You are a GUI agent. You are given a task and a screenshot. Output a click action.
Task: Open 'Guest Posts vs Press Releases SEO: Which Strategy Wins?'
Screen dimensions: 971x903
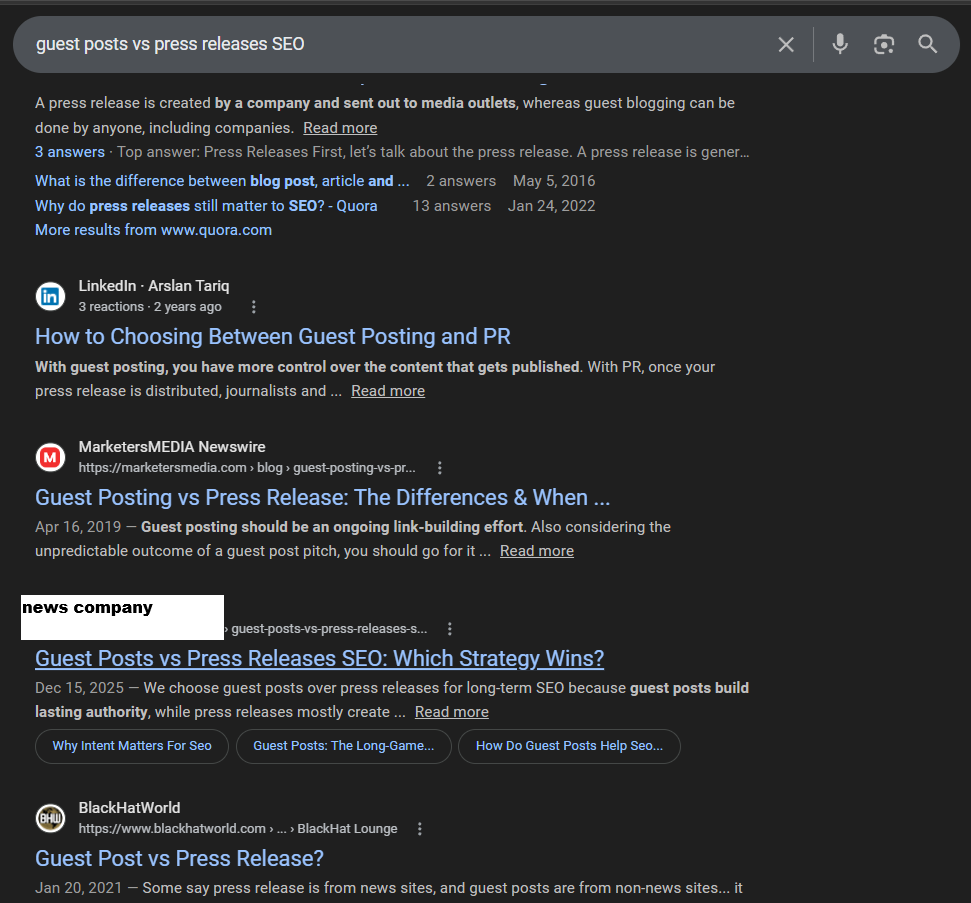[319, 658]
